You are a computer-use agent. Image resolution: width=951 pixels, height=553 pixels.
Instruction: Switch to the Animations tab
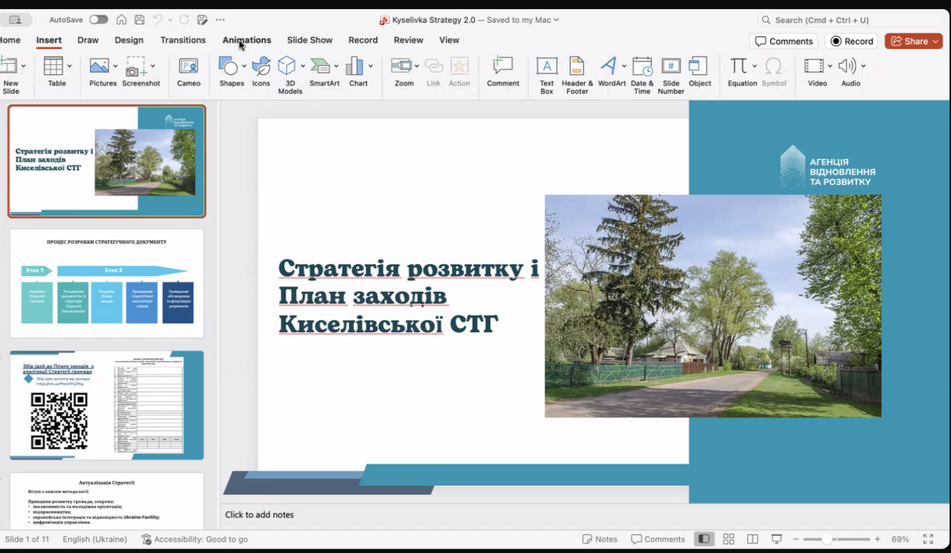247,40
